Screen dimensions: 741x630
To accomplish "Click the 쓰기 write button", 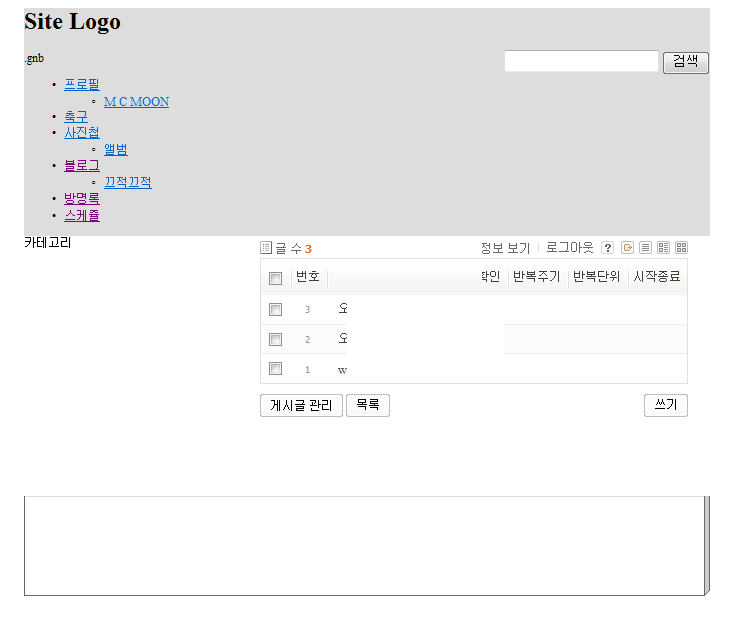I will (x=666, y=406).
